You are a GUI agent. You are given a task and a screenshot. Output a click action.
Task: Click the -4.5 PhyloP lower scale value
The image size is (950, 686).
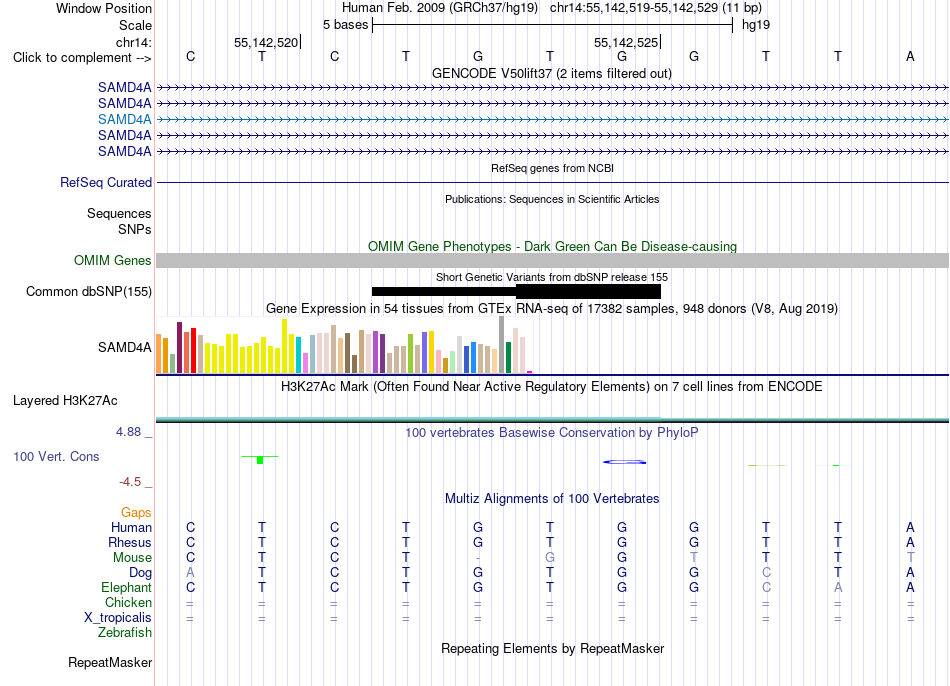pyautogui.click(x=130, y=482)
